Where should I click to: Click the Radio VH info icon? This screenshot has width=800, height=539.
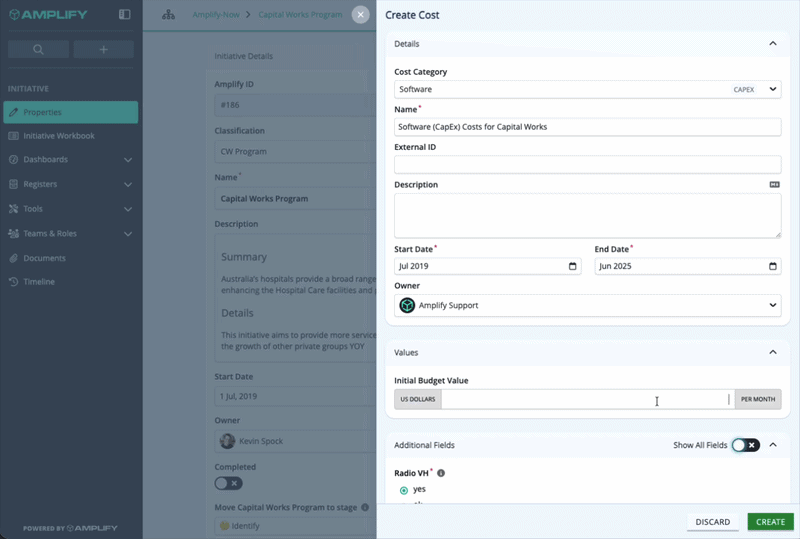click(x=441, y=473)
